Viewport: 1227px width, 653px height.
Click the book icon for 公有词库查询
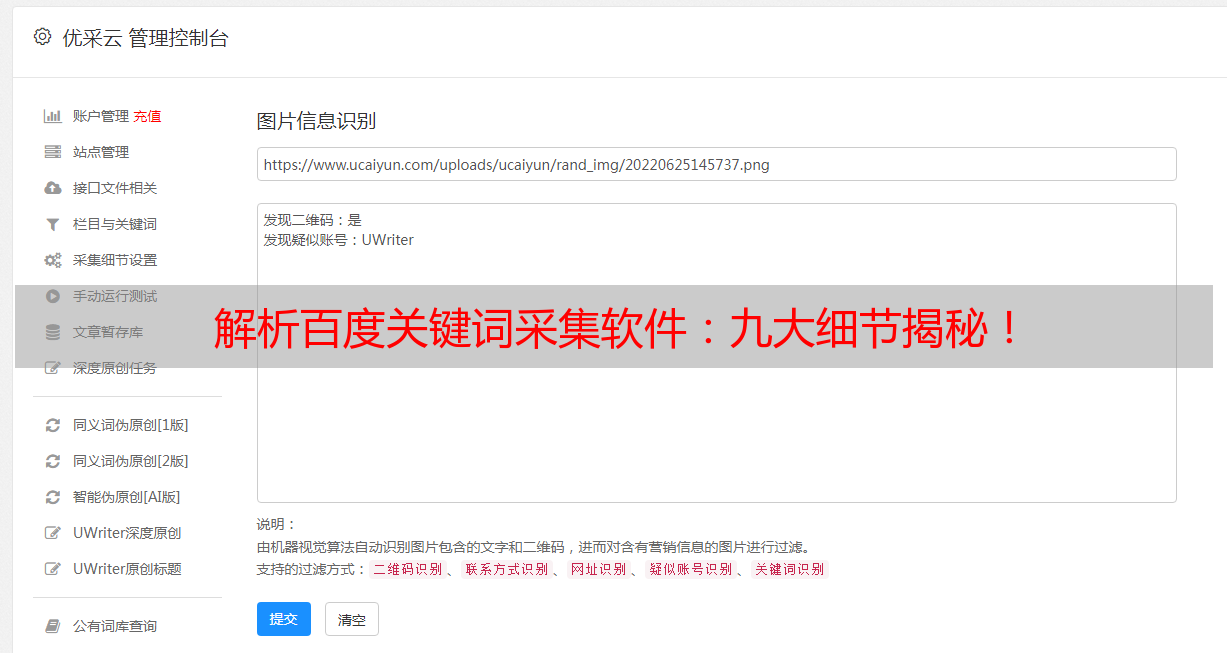pyautogui.click(x=53, y=626)
